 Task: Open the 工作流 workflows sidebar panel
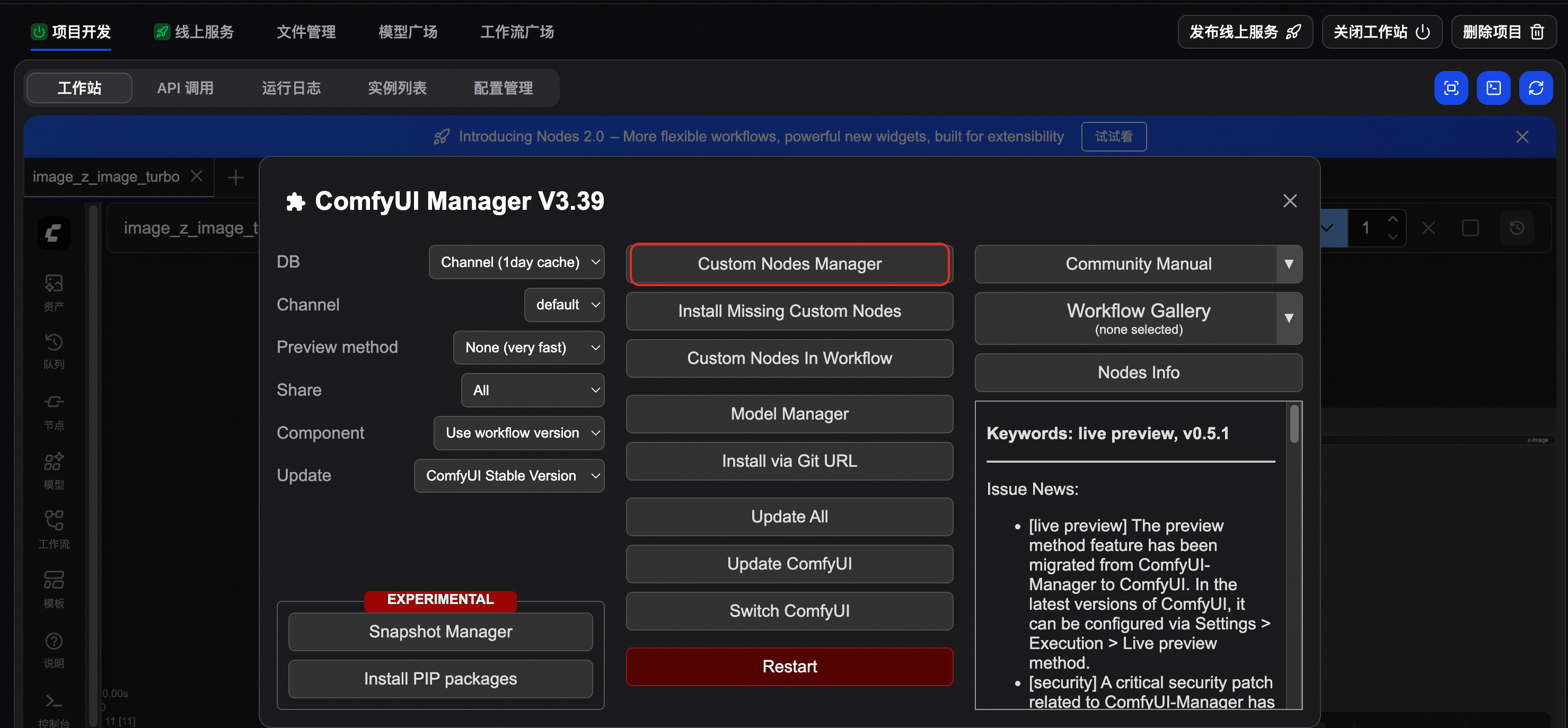(x=54, y=530)
